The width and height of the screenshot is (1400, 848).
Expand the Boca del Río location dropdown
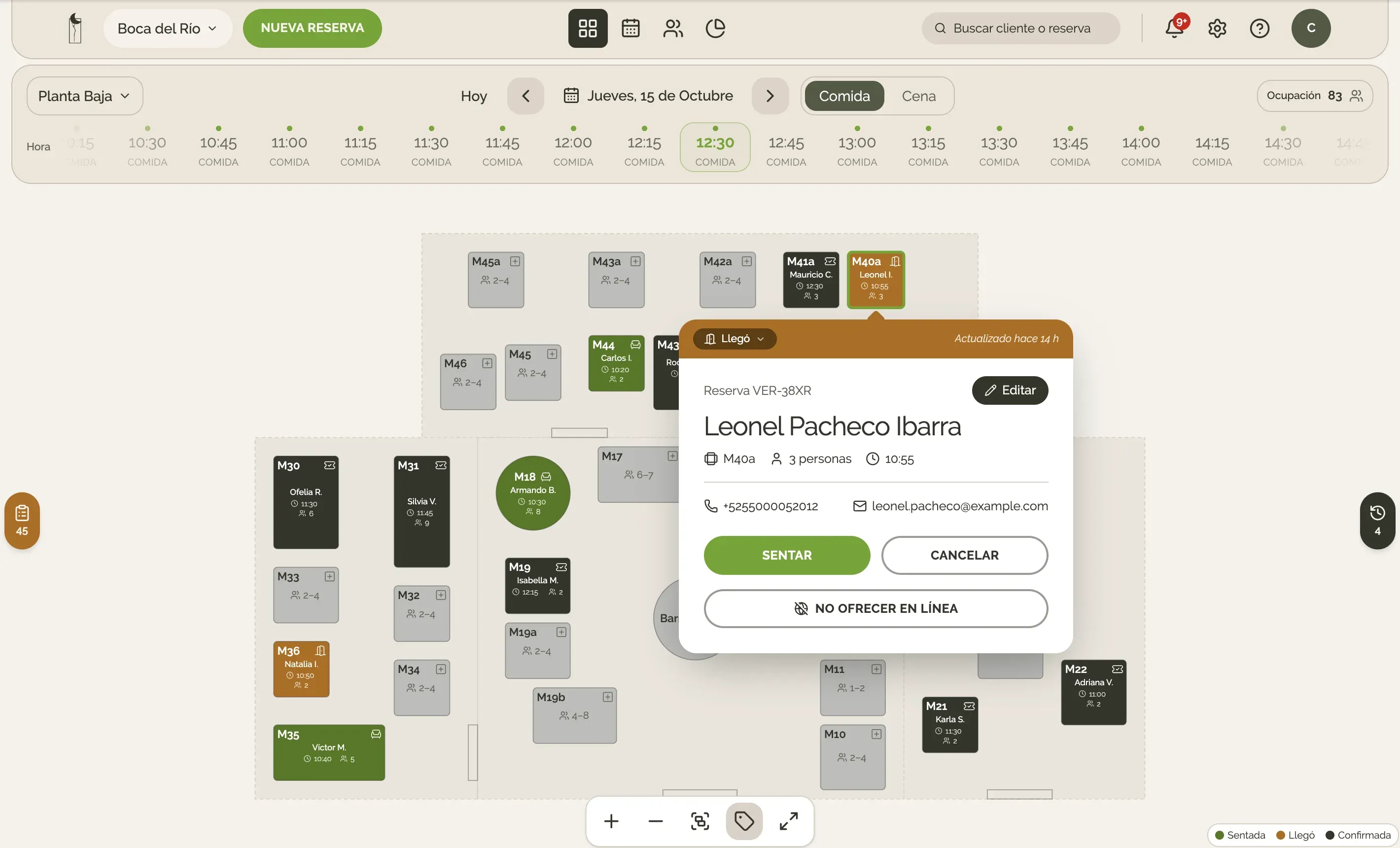(x=168, y=28)
